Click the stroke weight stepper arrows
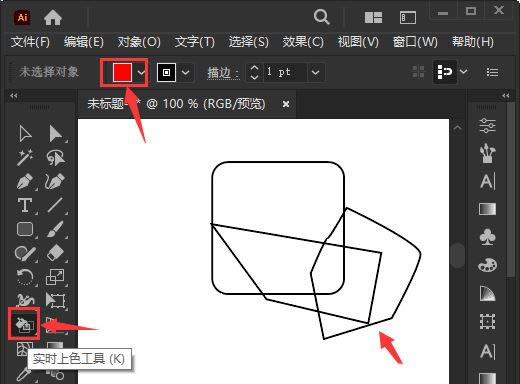The height and width of the screenshot is (384, 520). pyautogui.click(x=254, y=72)
